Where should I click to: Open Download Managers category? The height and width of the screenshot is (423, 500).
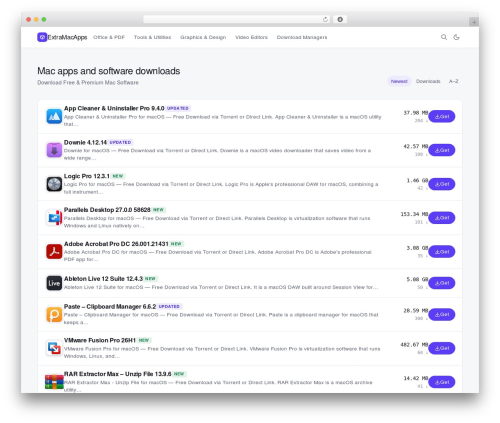[302, 37]
